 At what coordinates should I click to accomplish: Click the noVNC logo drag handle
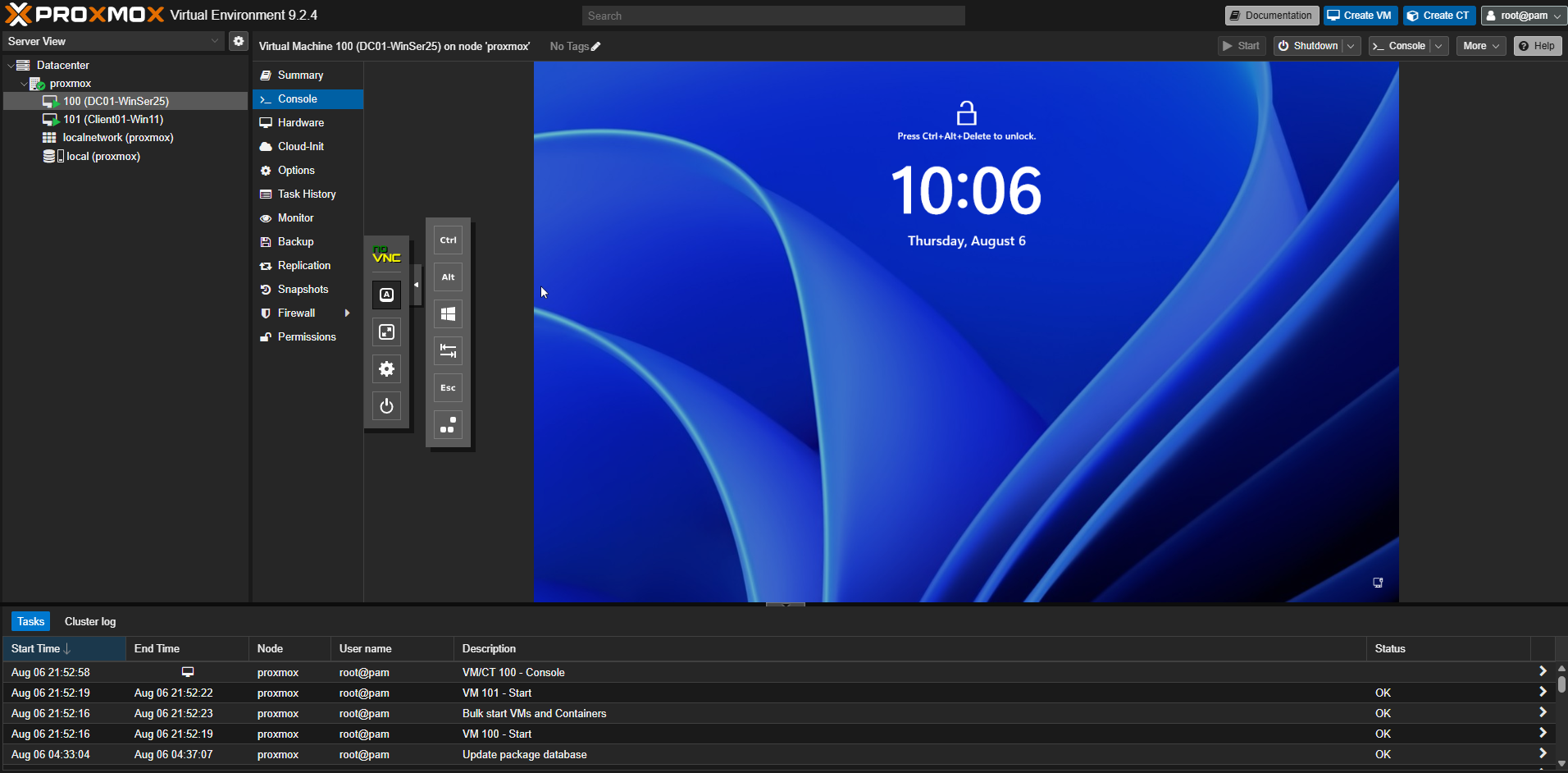[386, 255]
